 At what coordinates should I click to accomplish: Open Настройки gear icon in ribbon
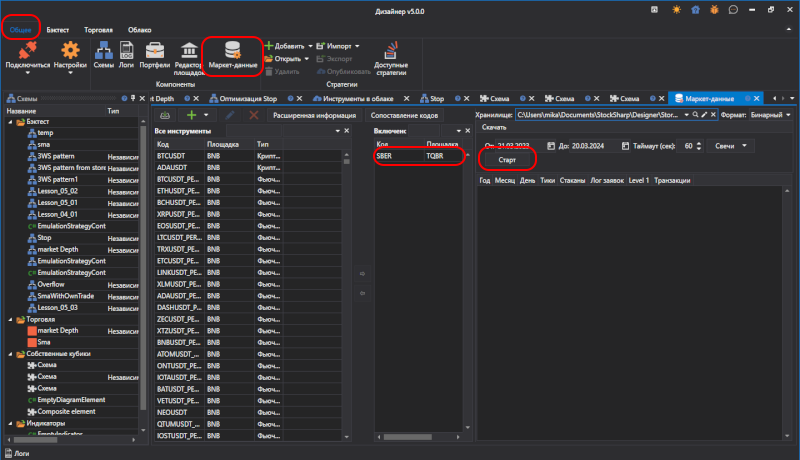(x=70, y=50)
